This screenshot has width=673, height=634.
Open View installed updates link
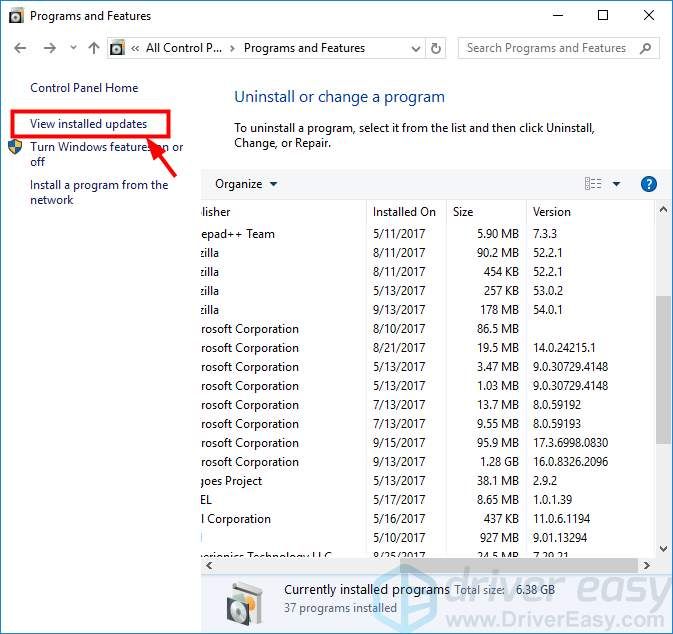click(x=88, y=124)
